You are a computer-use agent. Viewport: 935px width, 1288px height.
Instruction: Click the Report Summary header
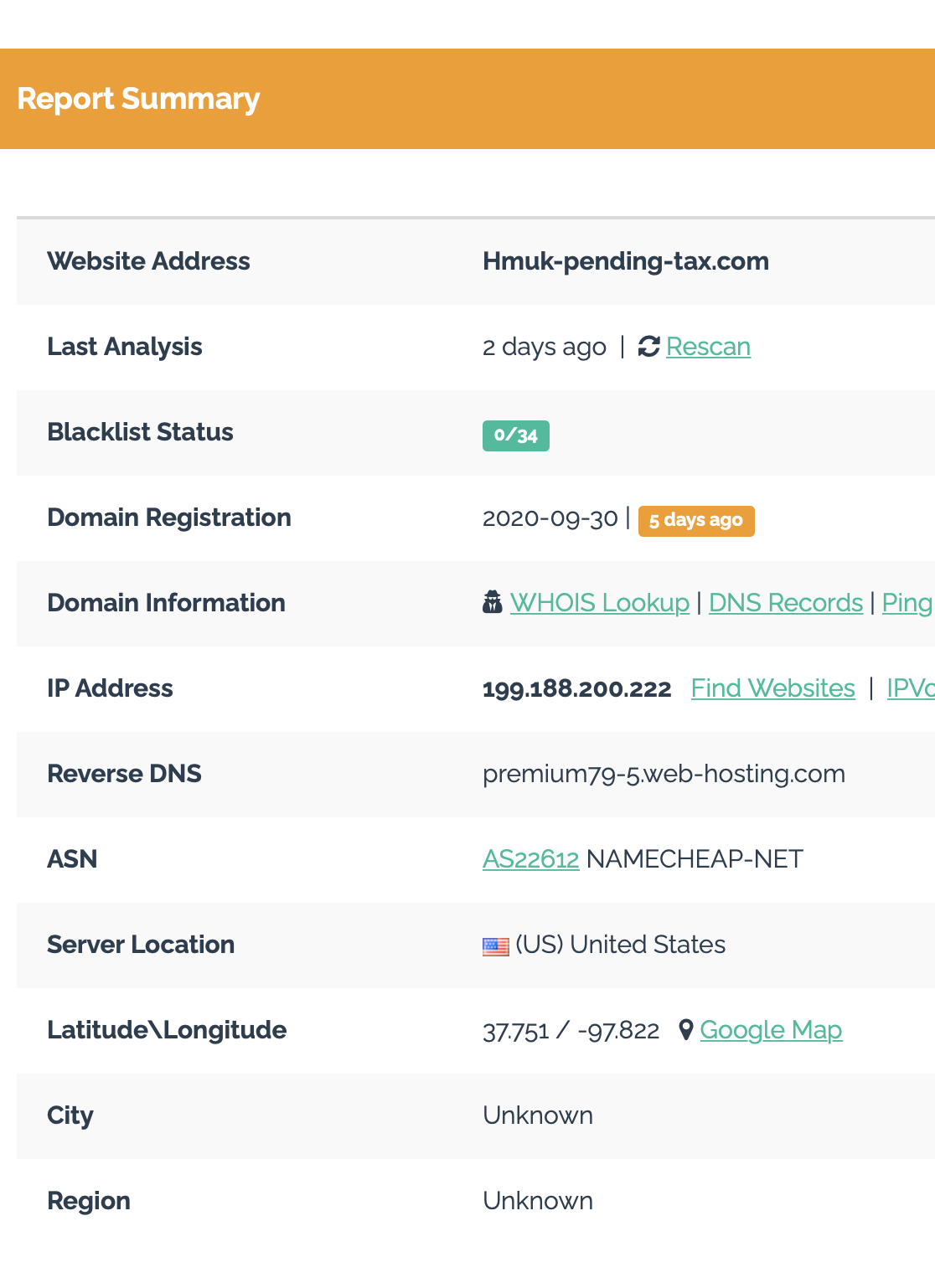[138, 99]
